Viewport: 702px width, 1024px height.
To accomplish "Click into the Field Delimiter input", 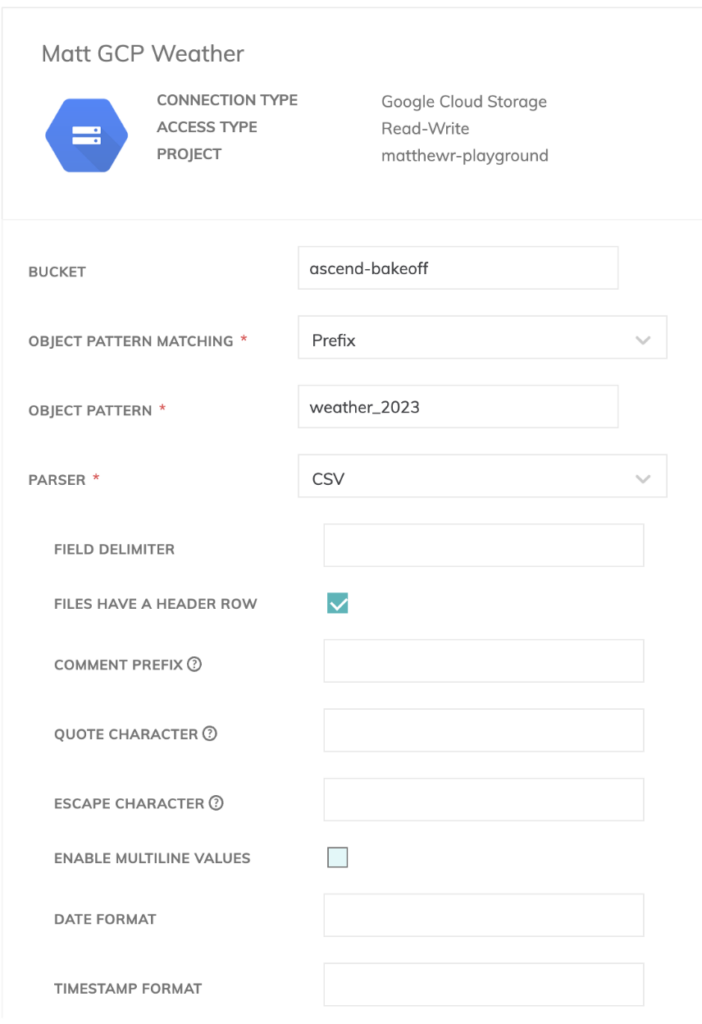I will pos(483,546).
